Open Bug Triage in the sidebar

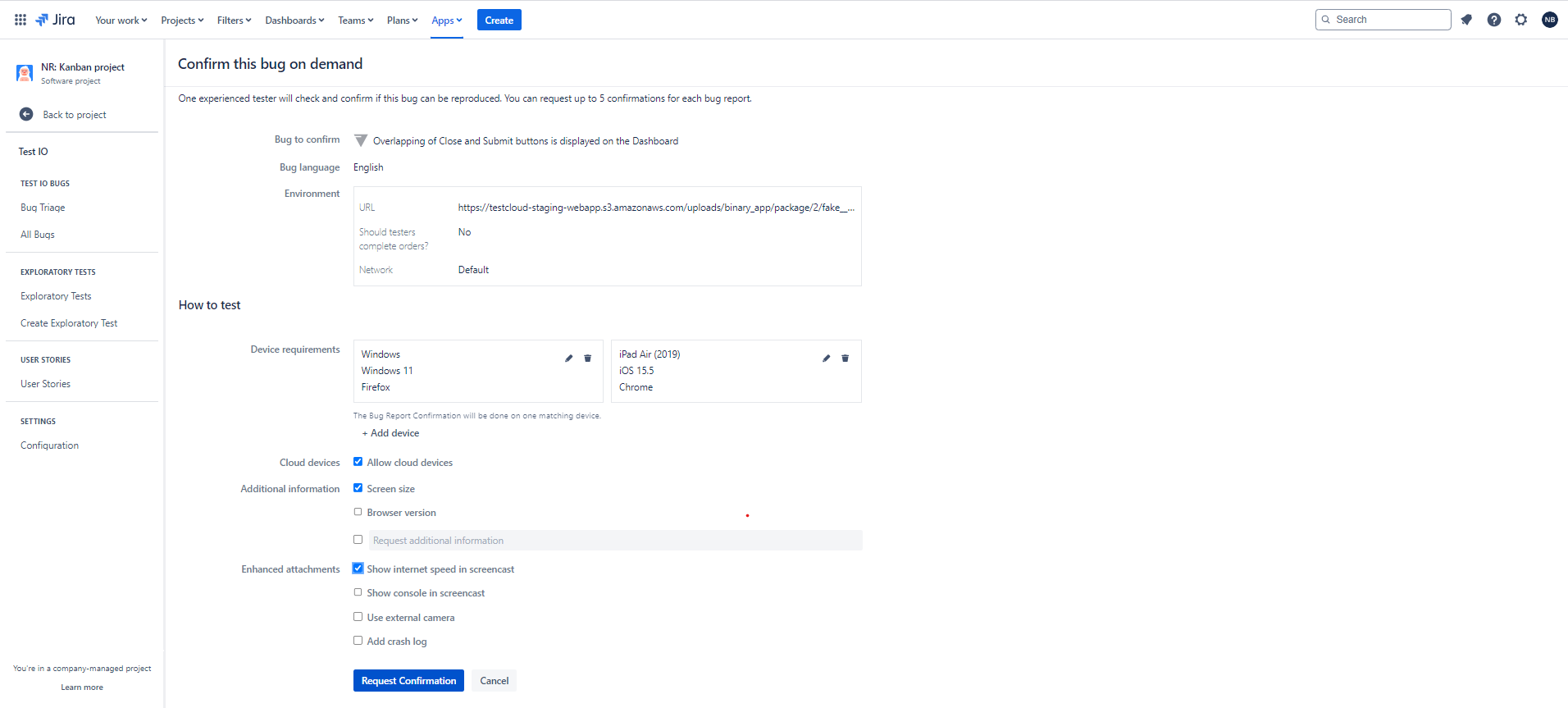coord(43,208)
